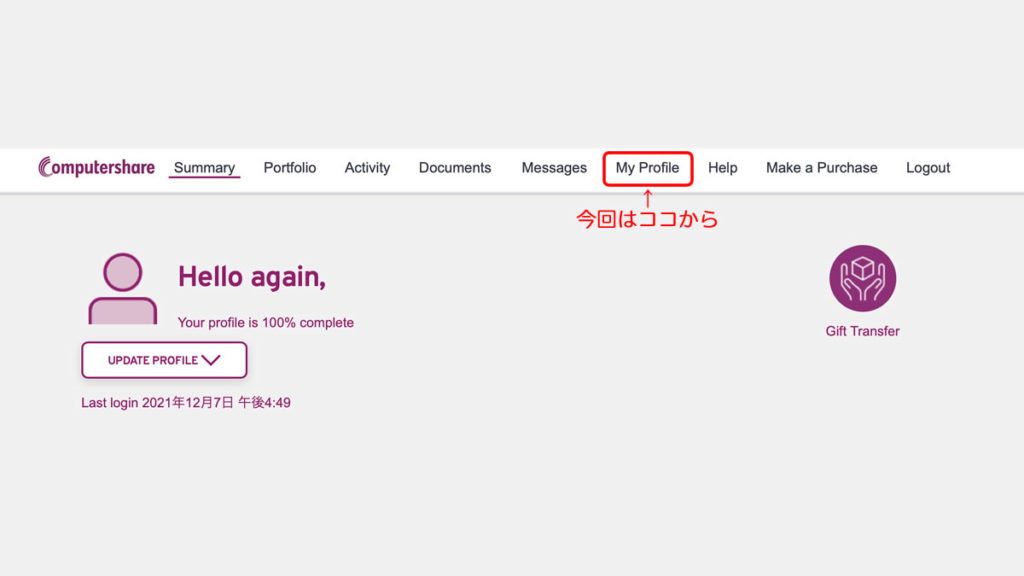Click the Computershare logo
The height and width of the screenshot is (576, 1024).
point(97,167)
